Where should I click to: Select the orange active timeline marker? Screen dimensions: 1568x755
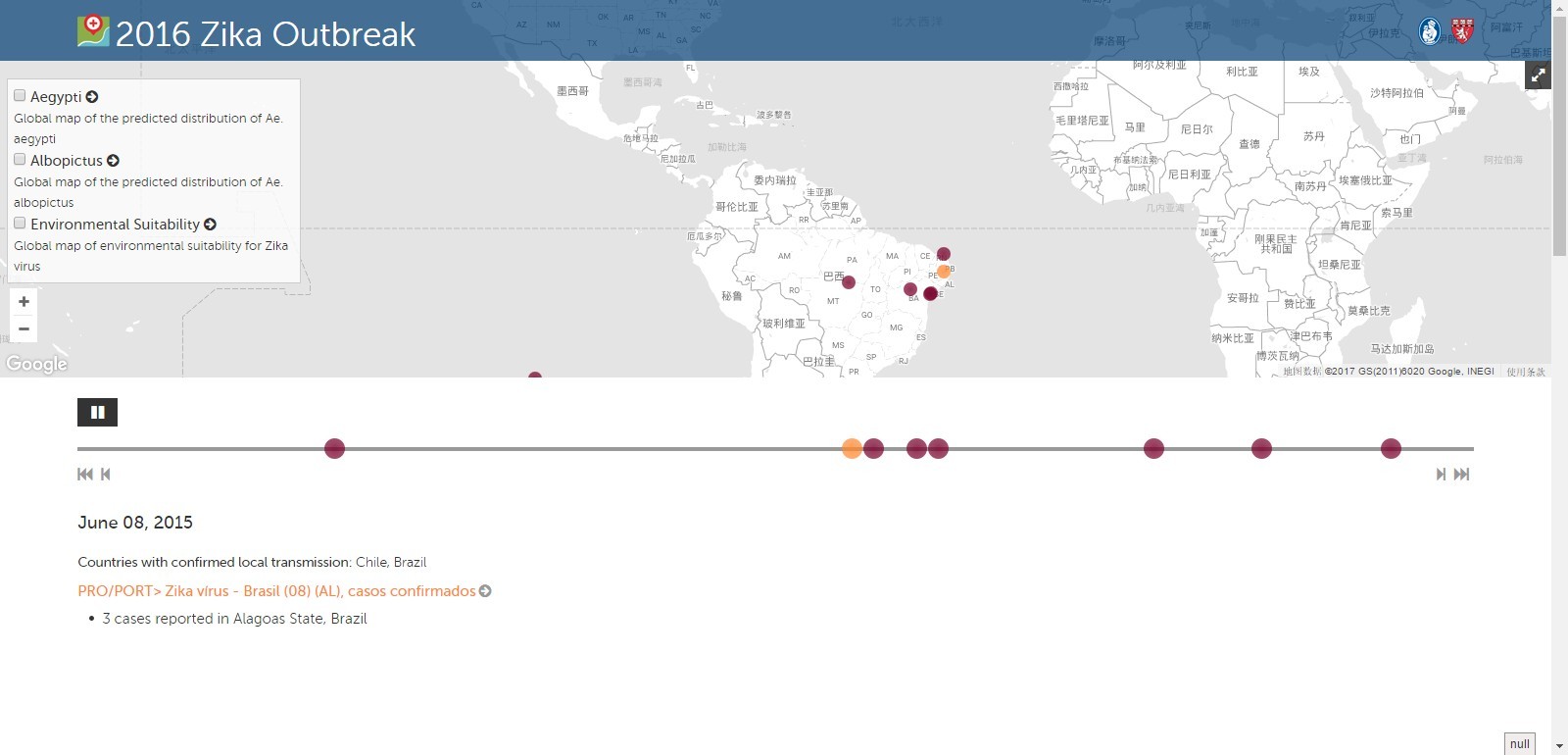852,449
